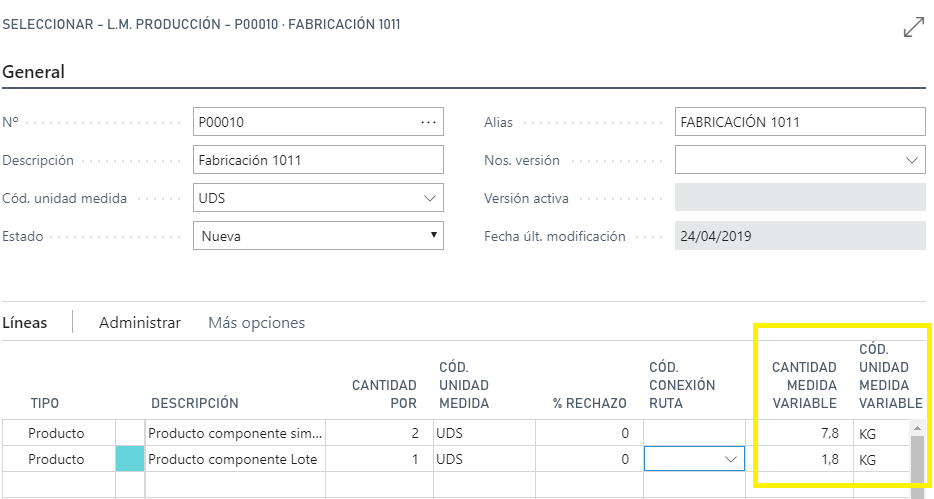Open Más opciones menu
This screenshot has width=934, height=499.
click(256, 323)
